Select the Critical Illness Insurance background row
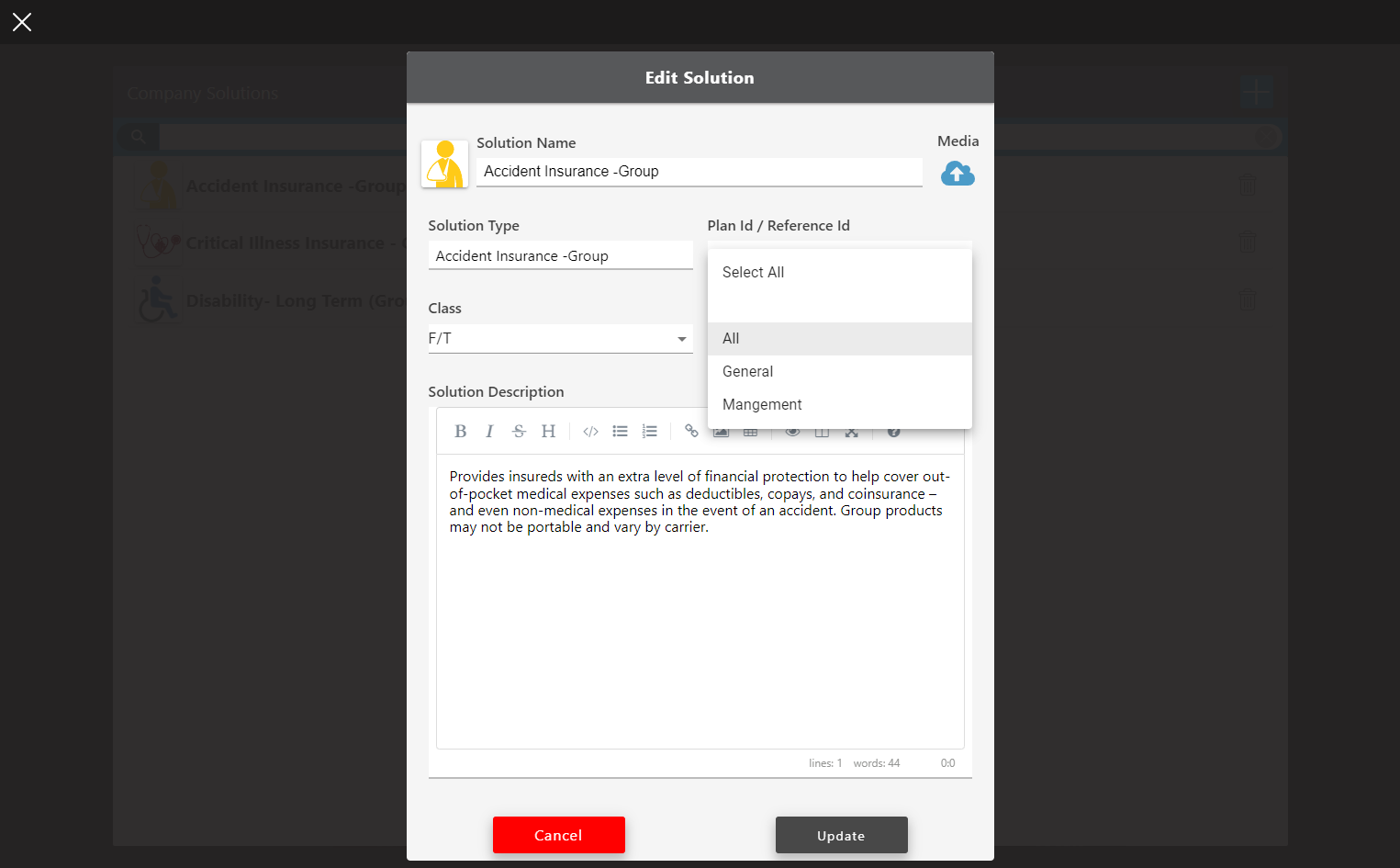 click(x=700, y=242)
